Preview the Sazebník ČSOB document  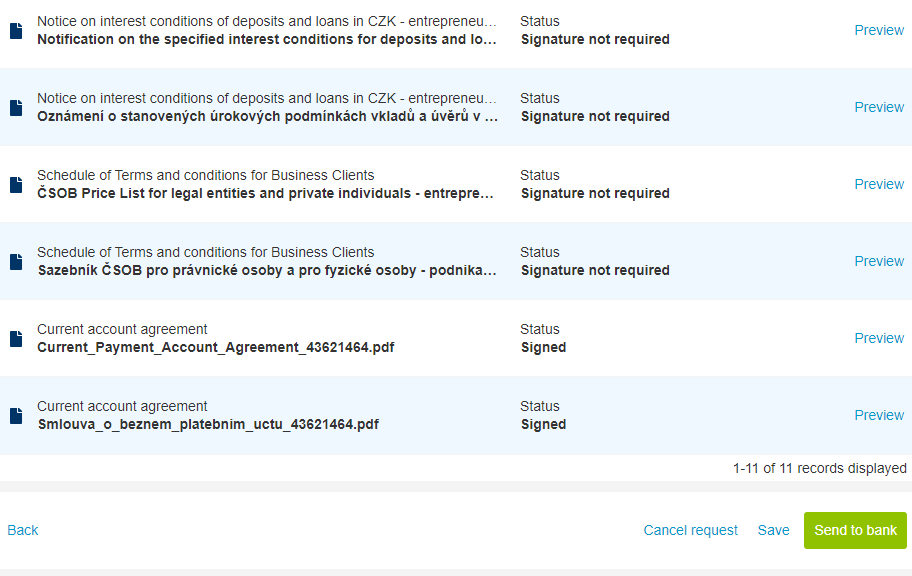pyautogui.click(x=879, y=261)
